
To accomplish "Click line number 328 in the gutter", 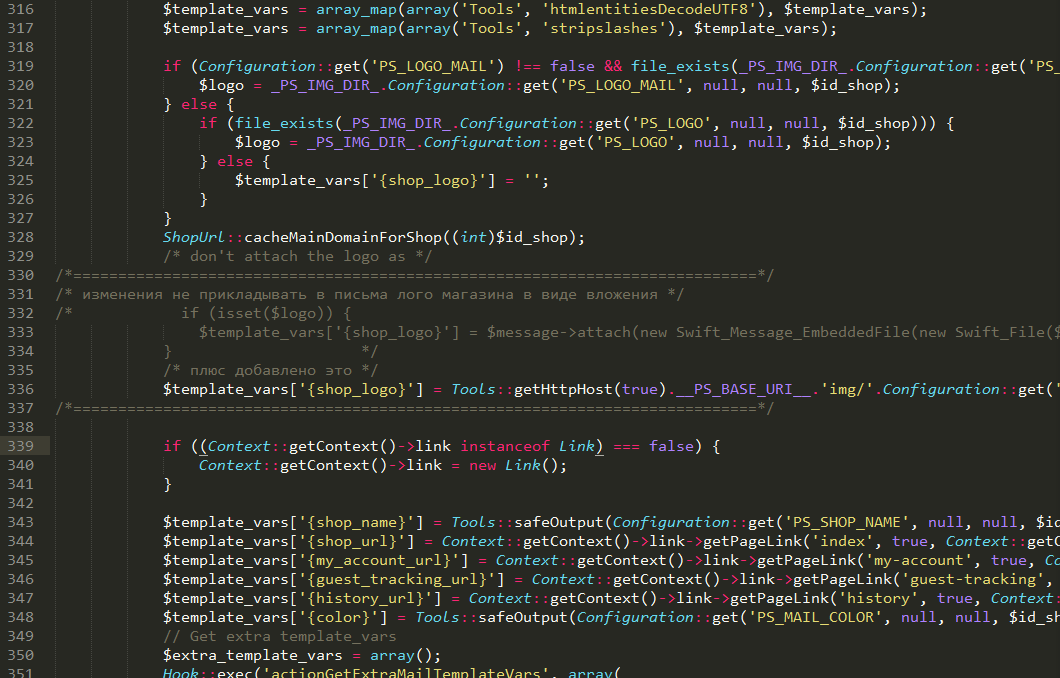I will click(21, 237).
